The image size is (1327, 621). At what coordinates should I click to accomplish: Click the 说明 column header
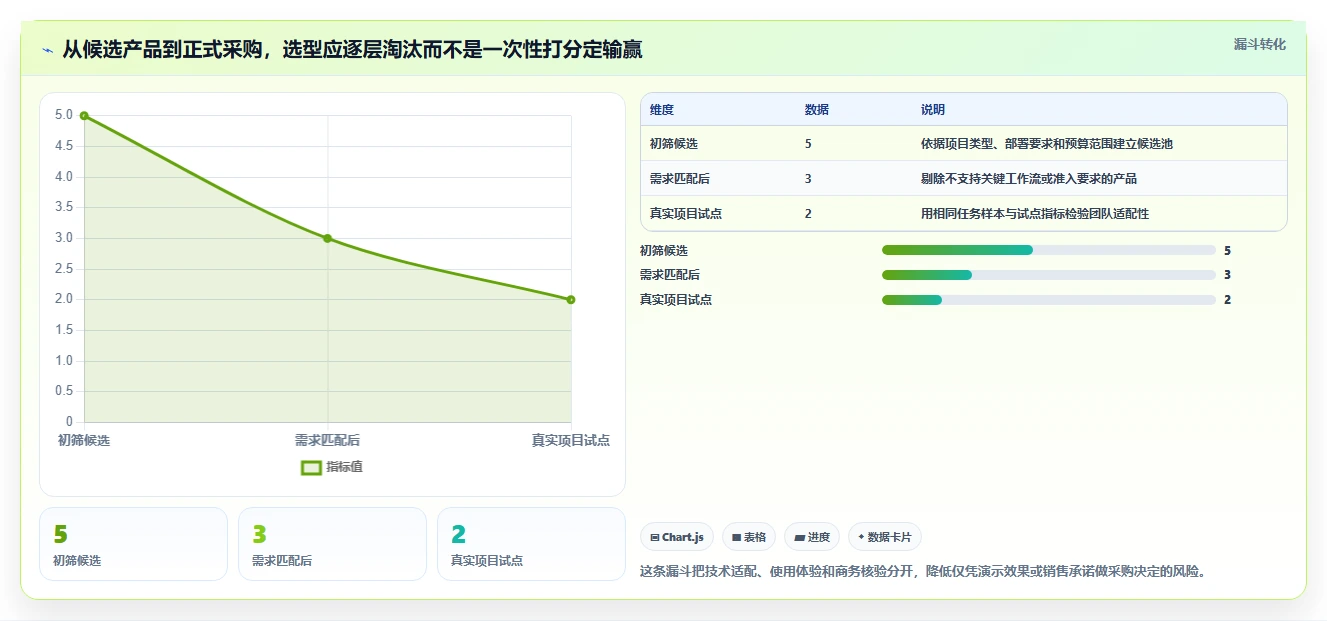tap(933, 110)
